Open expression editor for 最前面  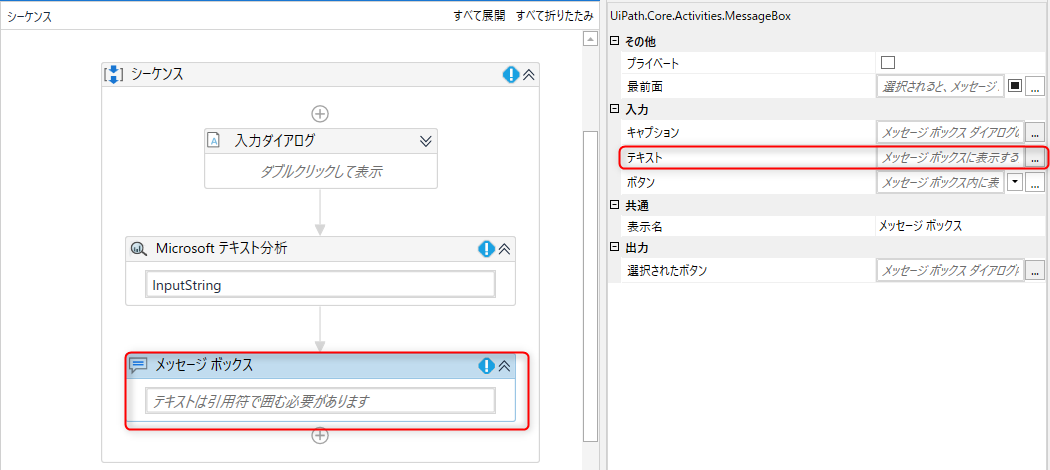pyautogui.click(x=1035, y=86)
